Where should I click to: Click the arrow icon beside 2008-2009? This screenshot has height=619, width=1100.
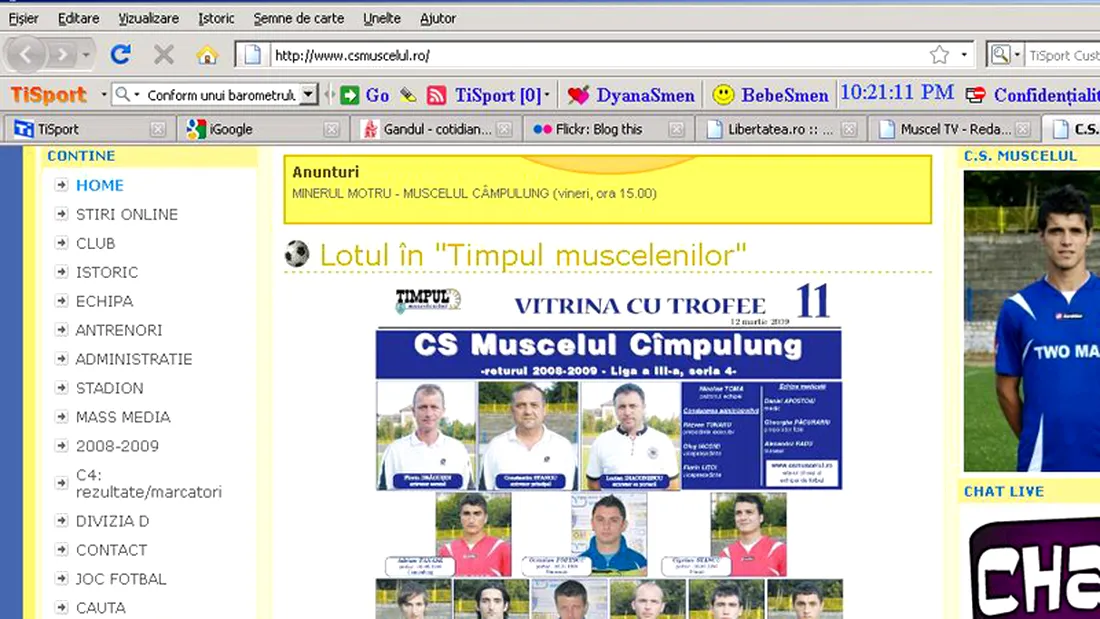tap(62, 445)
